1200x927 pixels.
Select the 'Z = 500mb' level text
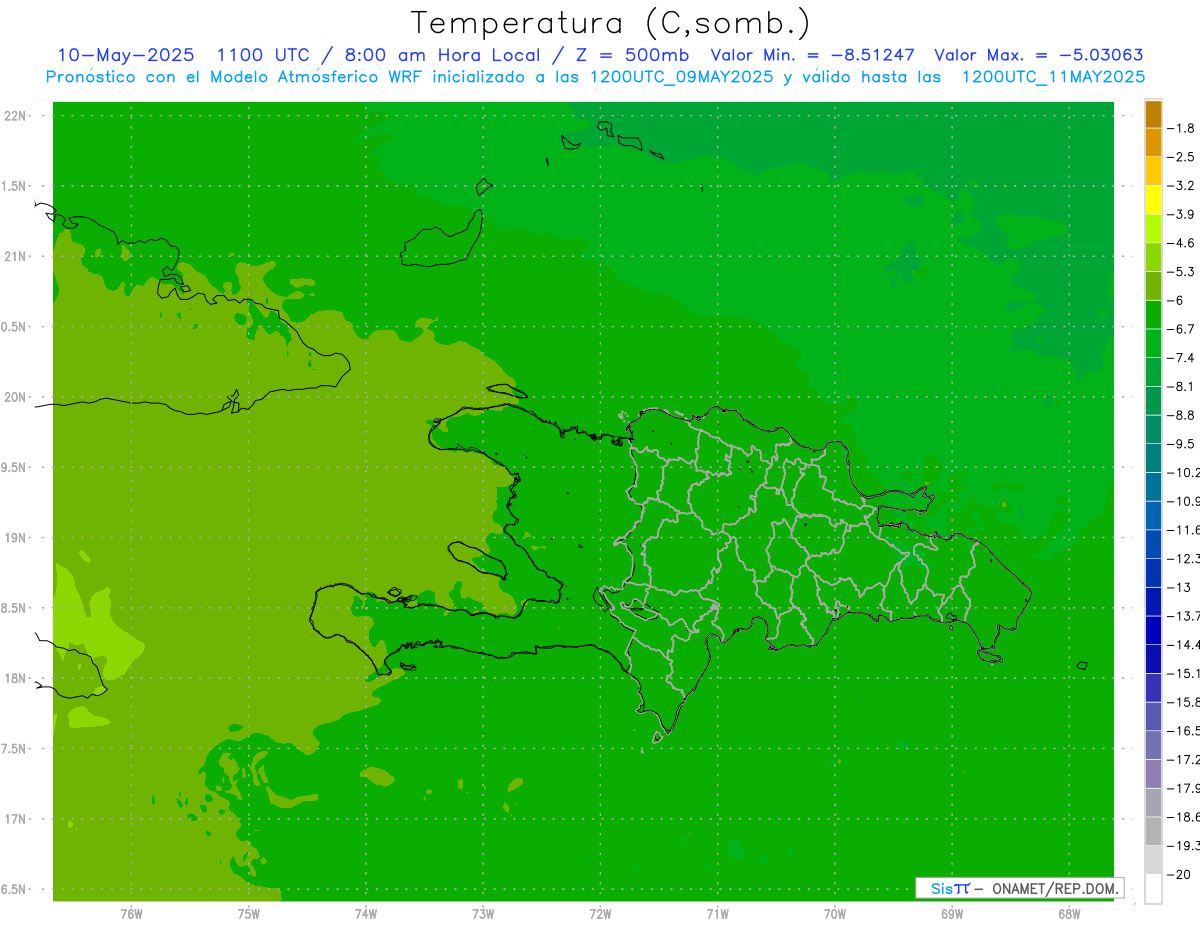631,55
